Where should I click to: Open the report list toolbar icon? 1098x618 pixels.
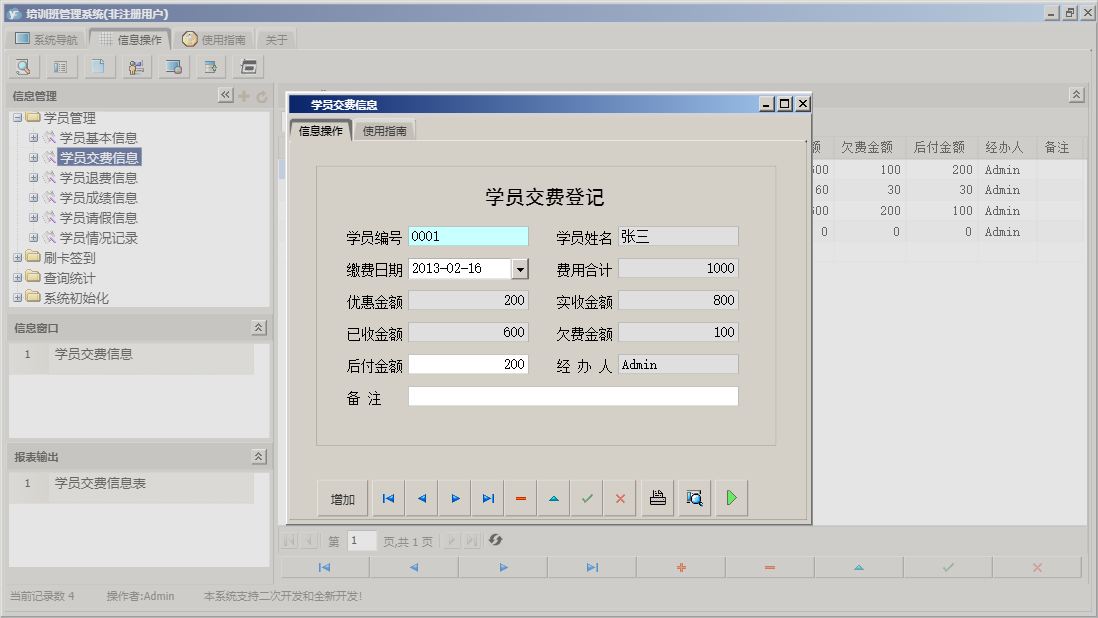click(x=60, y=66)
